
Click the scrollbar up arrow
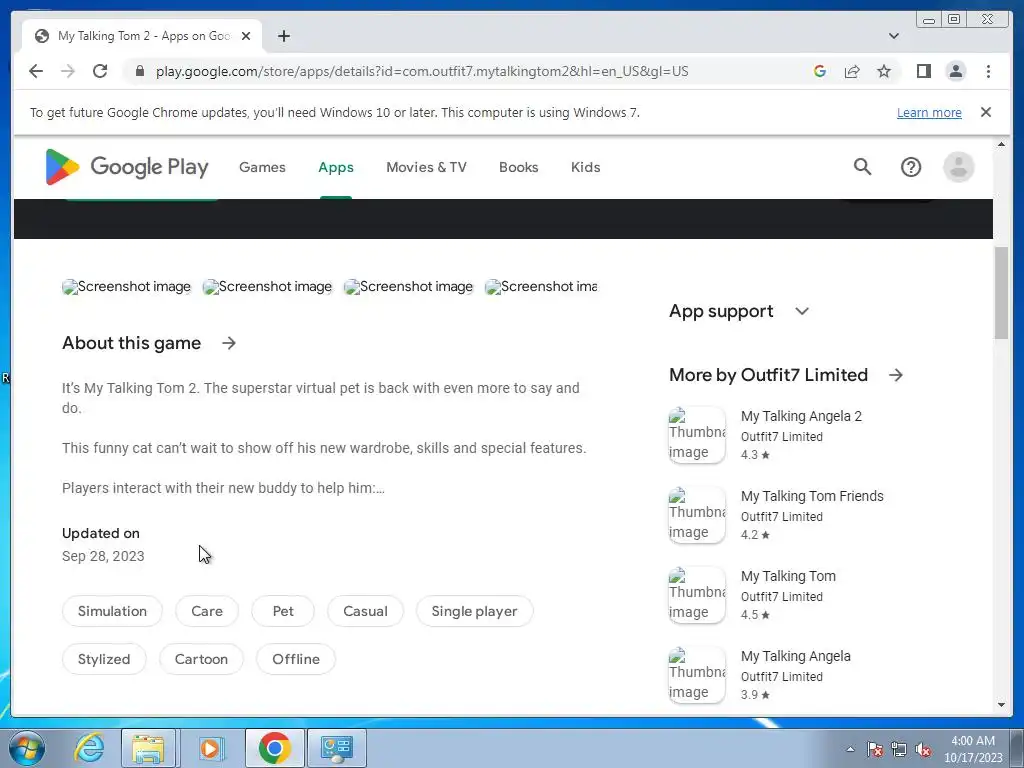click(1001, 144)
